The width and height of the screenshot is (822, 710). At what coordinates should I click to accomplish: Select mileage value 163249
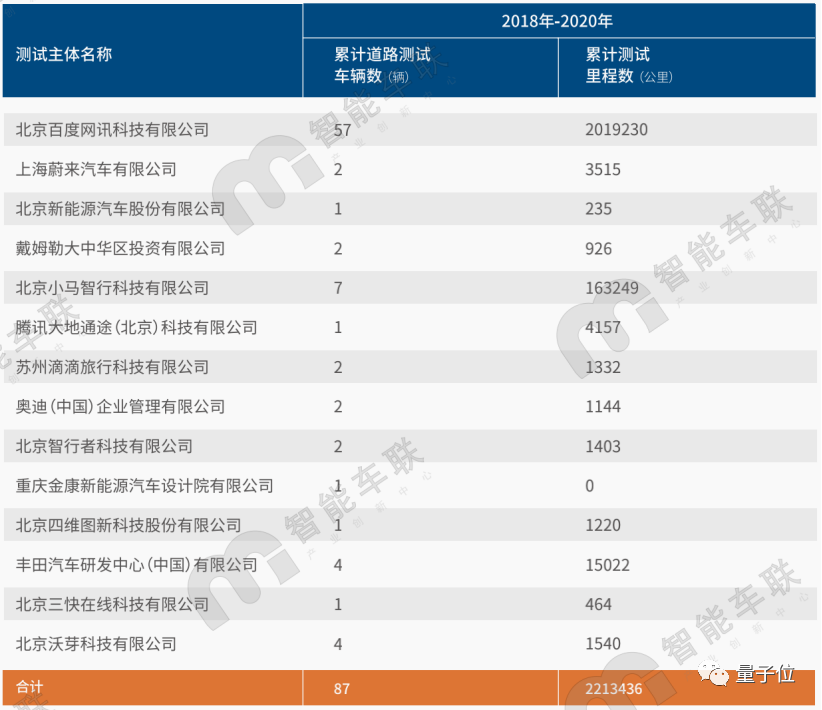click(612, 288)
